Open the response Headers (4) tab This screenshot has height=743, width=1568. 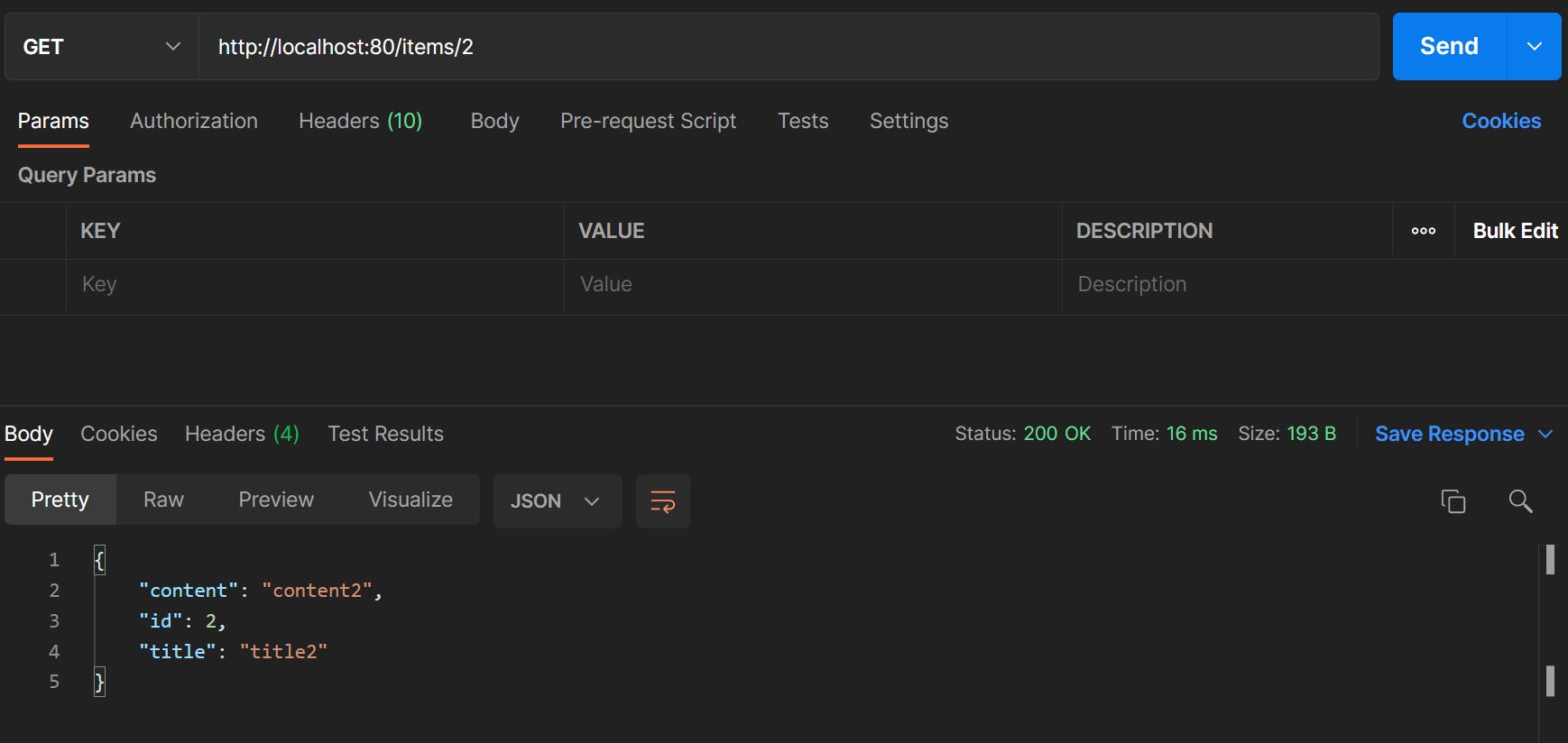242,434
